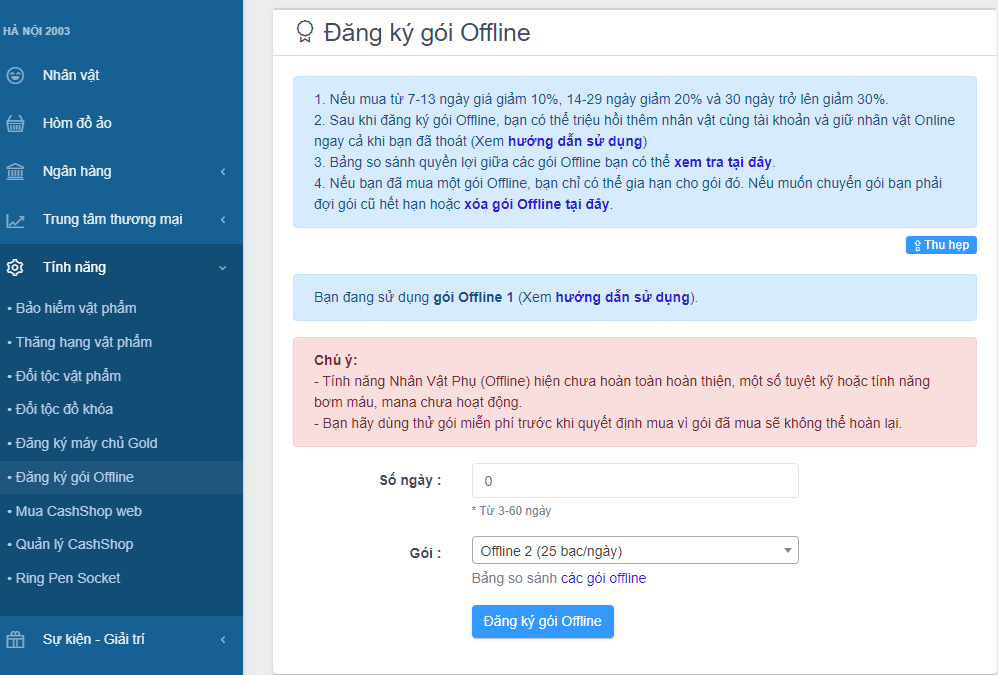Click the Ngân hàng bank building icon
The image size is (998, 675).
(16, 171)
